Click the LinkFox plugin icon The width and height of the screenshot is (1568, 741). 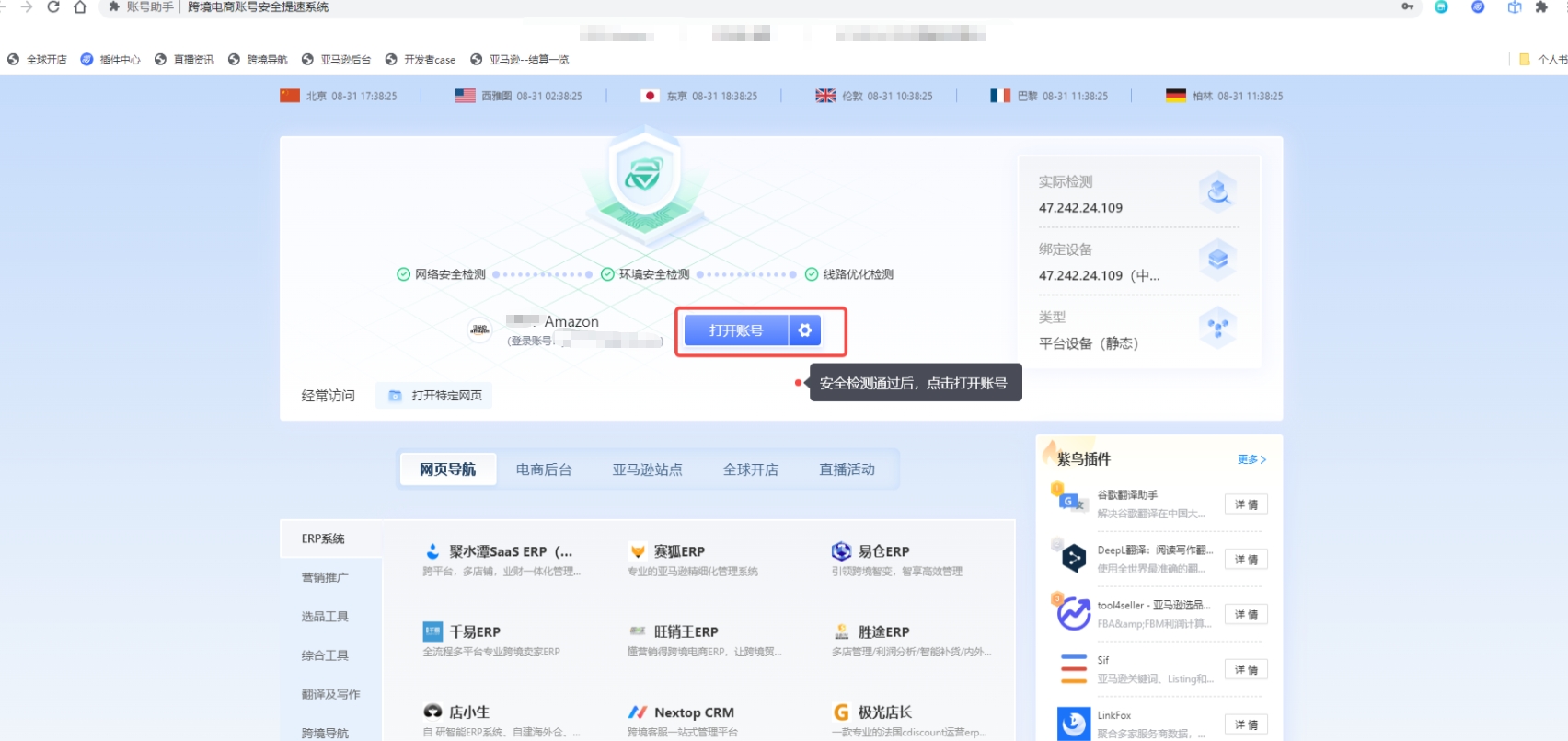tap(1073, 724)
